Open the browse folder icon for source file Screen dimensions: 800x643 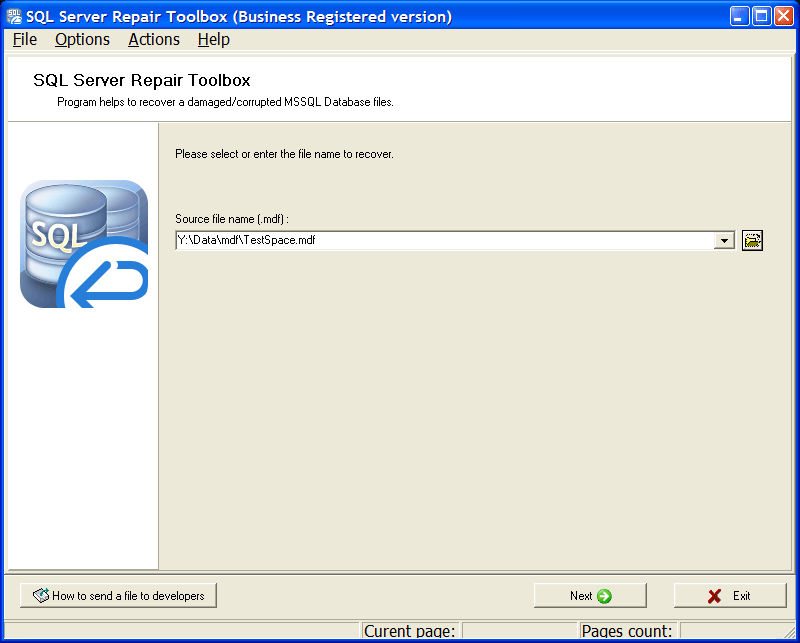(752, 240)
